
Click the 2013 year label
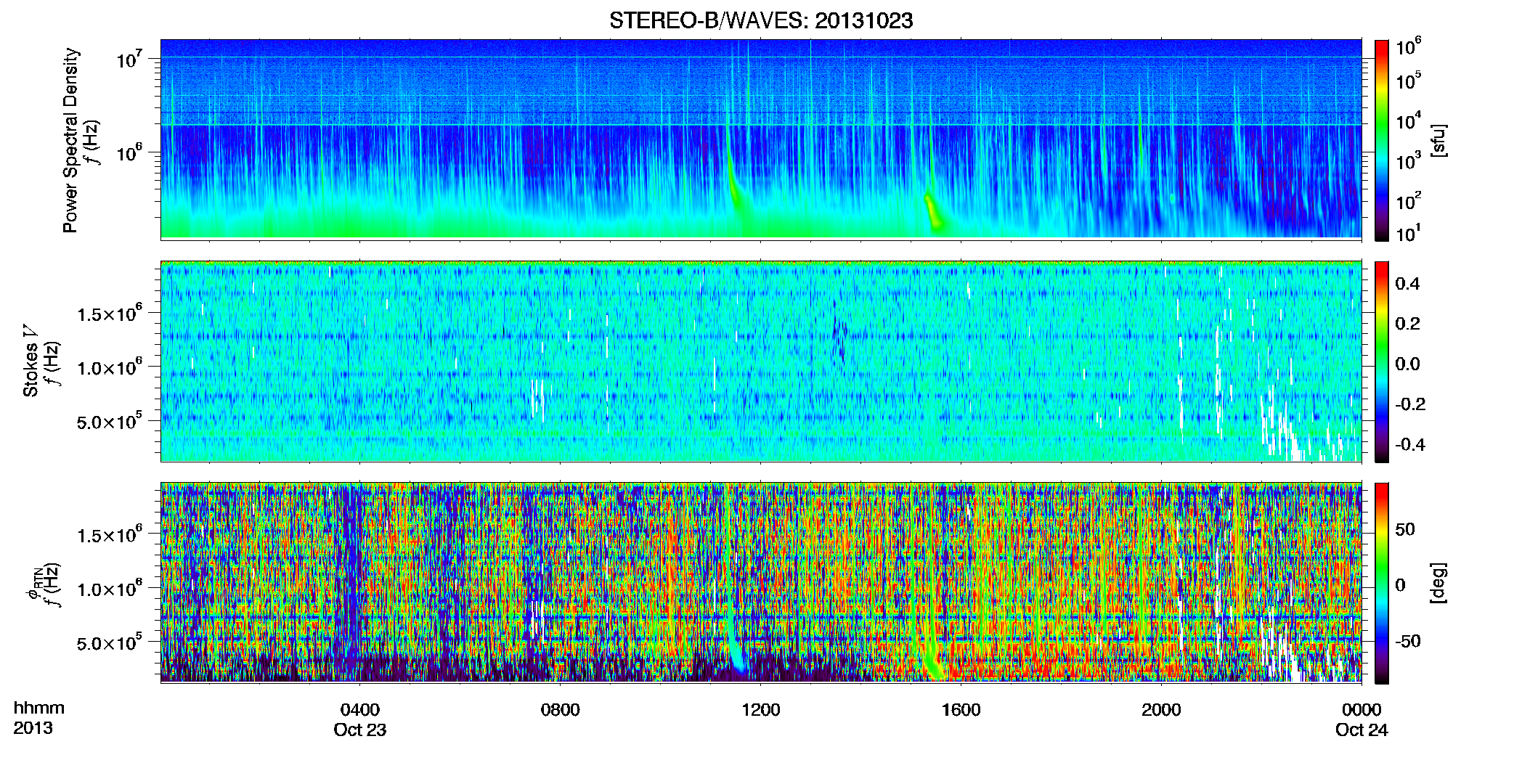pyautogui.click(x=33, y=728)
